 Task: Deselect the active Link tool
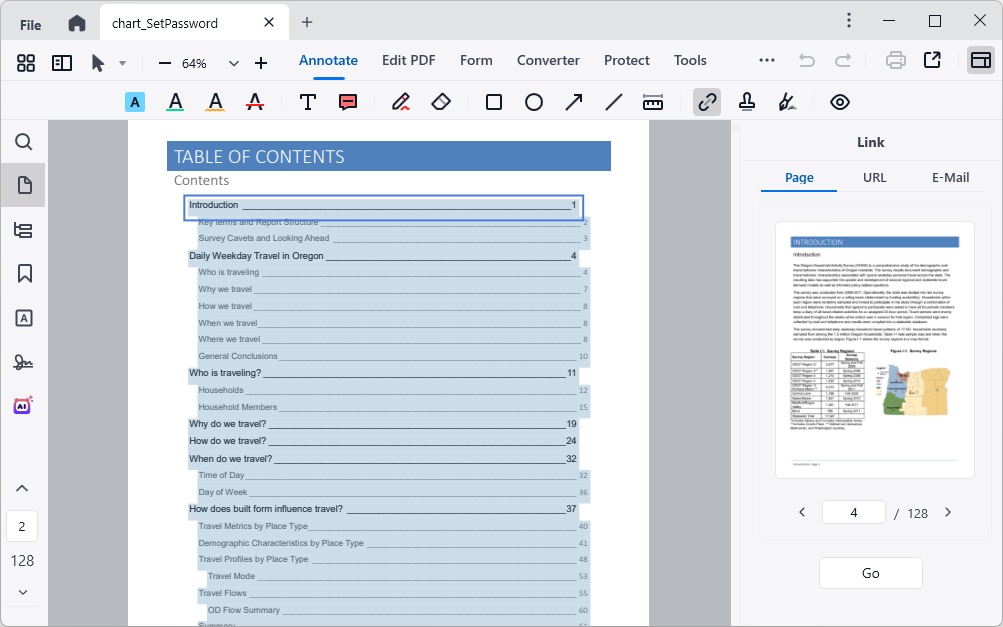(x=706, y=101)
